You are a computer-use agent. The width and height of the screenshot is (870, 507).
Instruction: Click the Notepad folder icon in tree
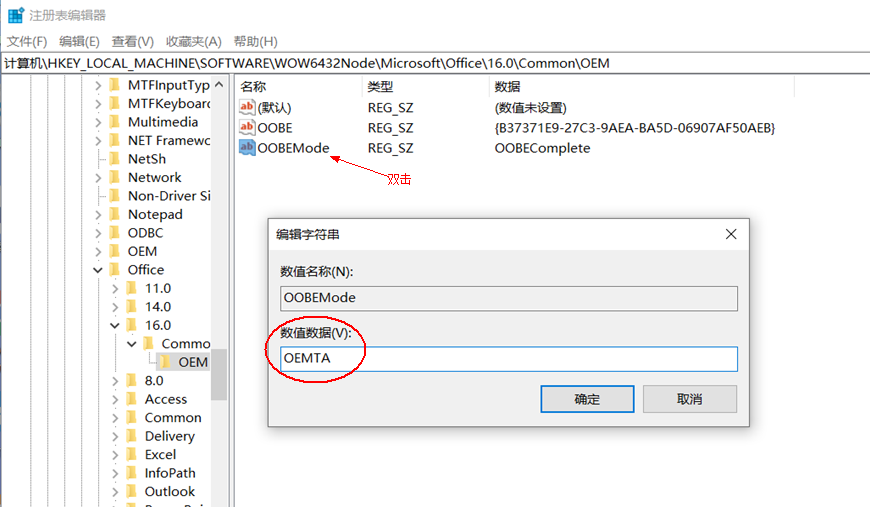(115, 214)
